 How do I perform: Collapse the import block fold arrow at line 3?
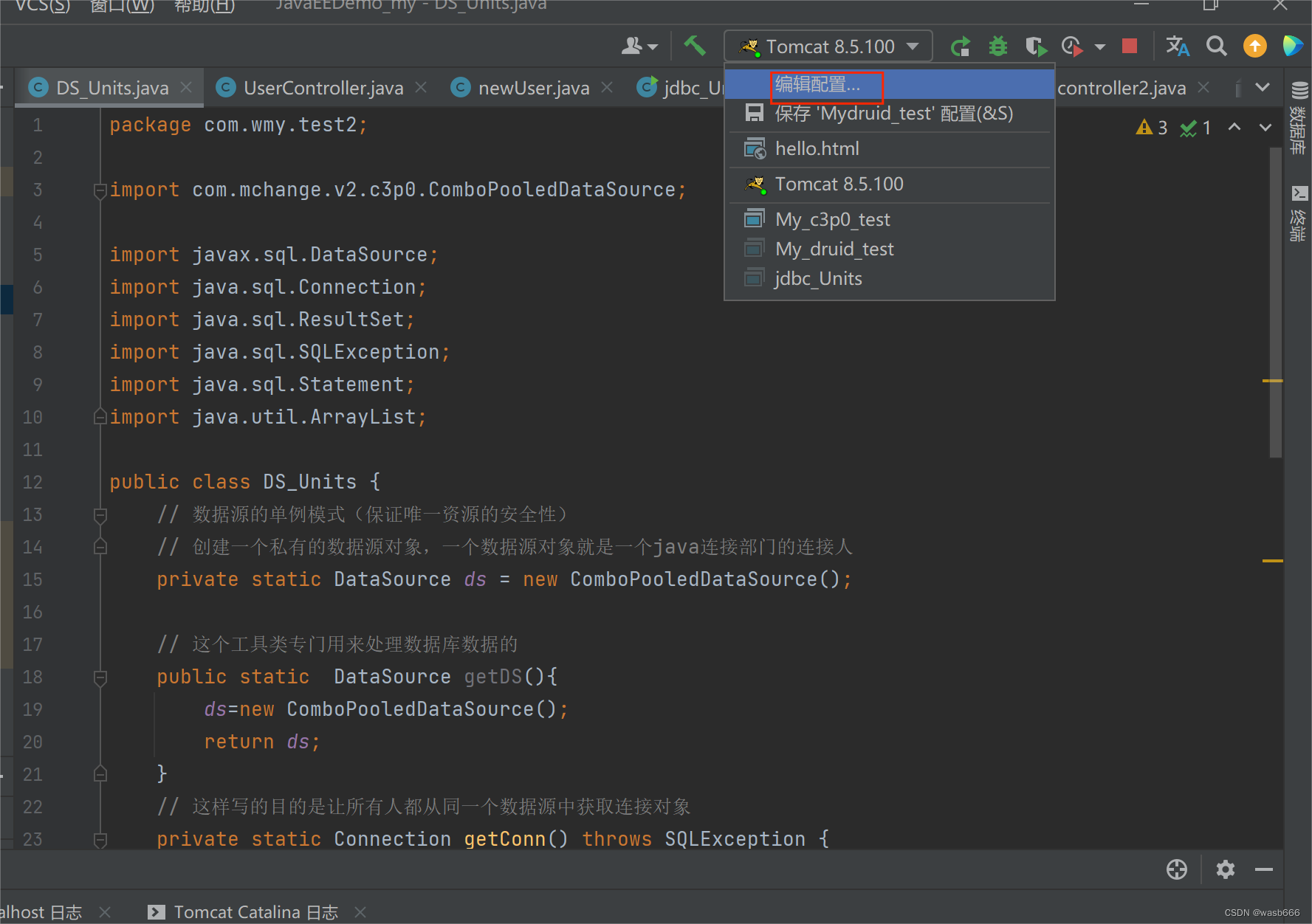pos(100,190)
